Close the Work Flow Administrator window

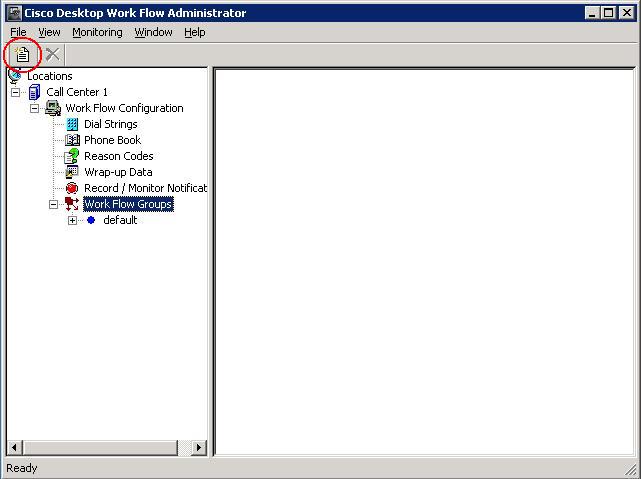627,13
